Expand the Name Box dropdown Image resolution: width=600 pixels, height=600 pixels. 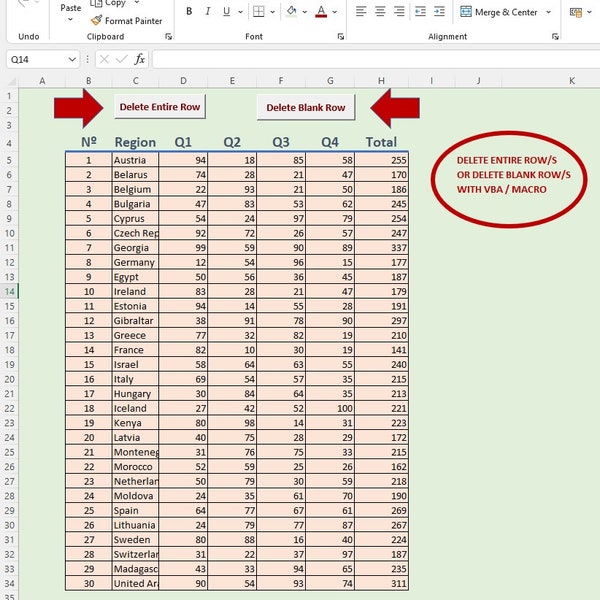[x=72, y=59]
